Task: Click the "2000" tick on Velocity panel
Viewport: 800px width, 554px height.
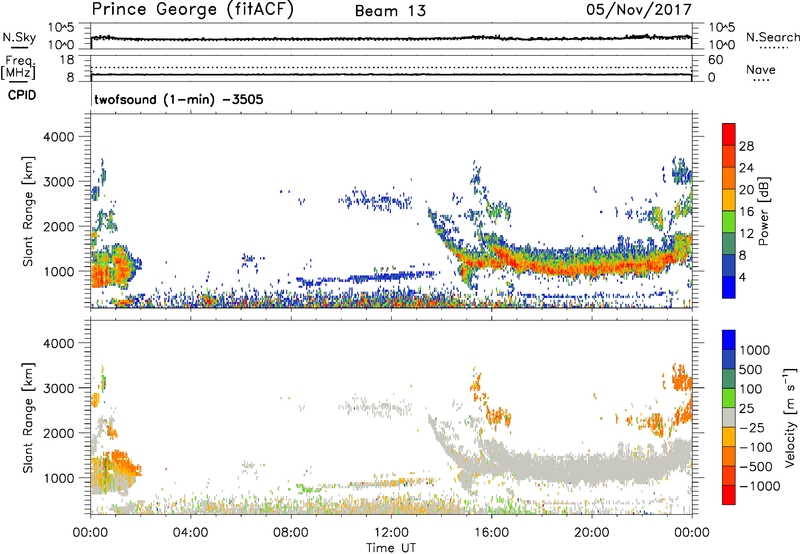Action: pos(59,433)
